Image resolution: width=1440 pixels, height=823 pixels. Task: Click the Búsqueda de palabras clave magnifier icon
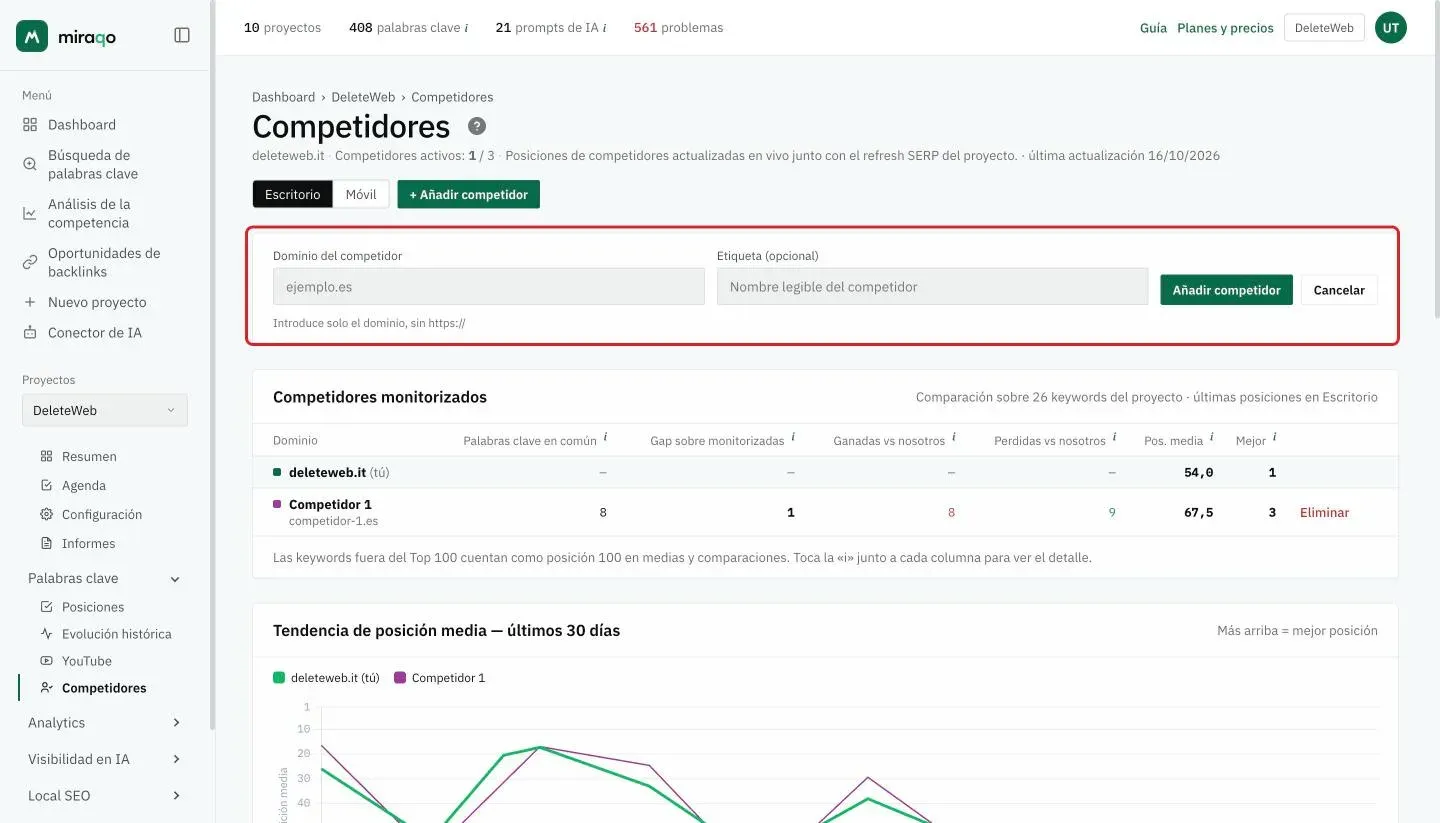coord(30,164)
